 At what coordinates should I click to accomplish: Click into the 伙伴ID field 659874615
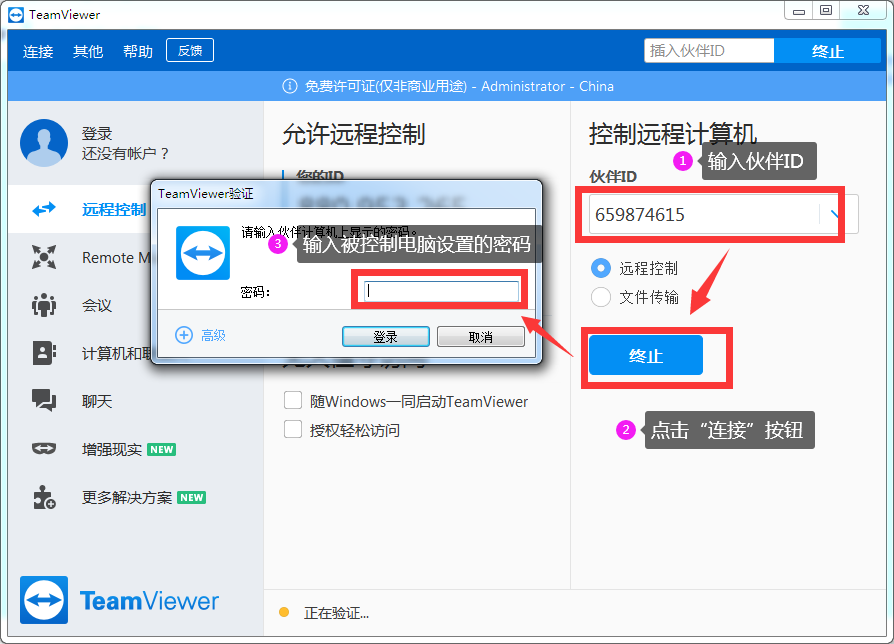[x=704, y=214]
